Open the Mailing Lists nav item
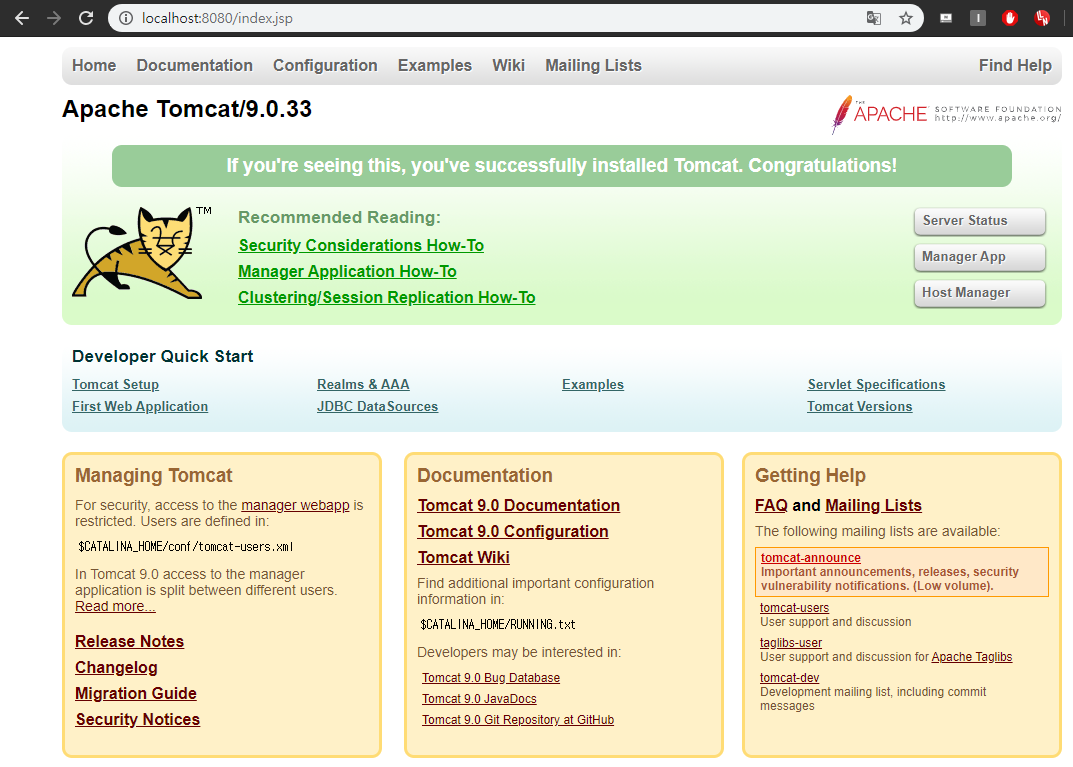The width and height of the screenshot is (1073, 767). point(593,66)
